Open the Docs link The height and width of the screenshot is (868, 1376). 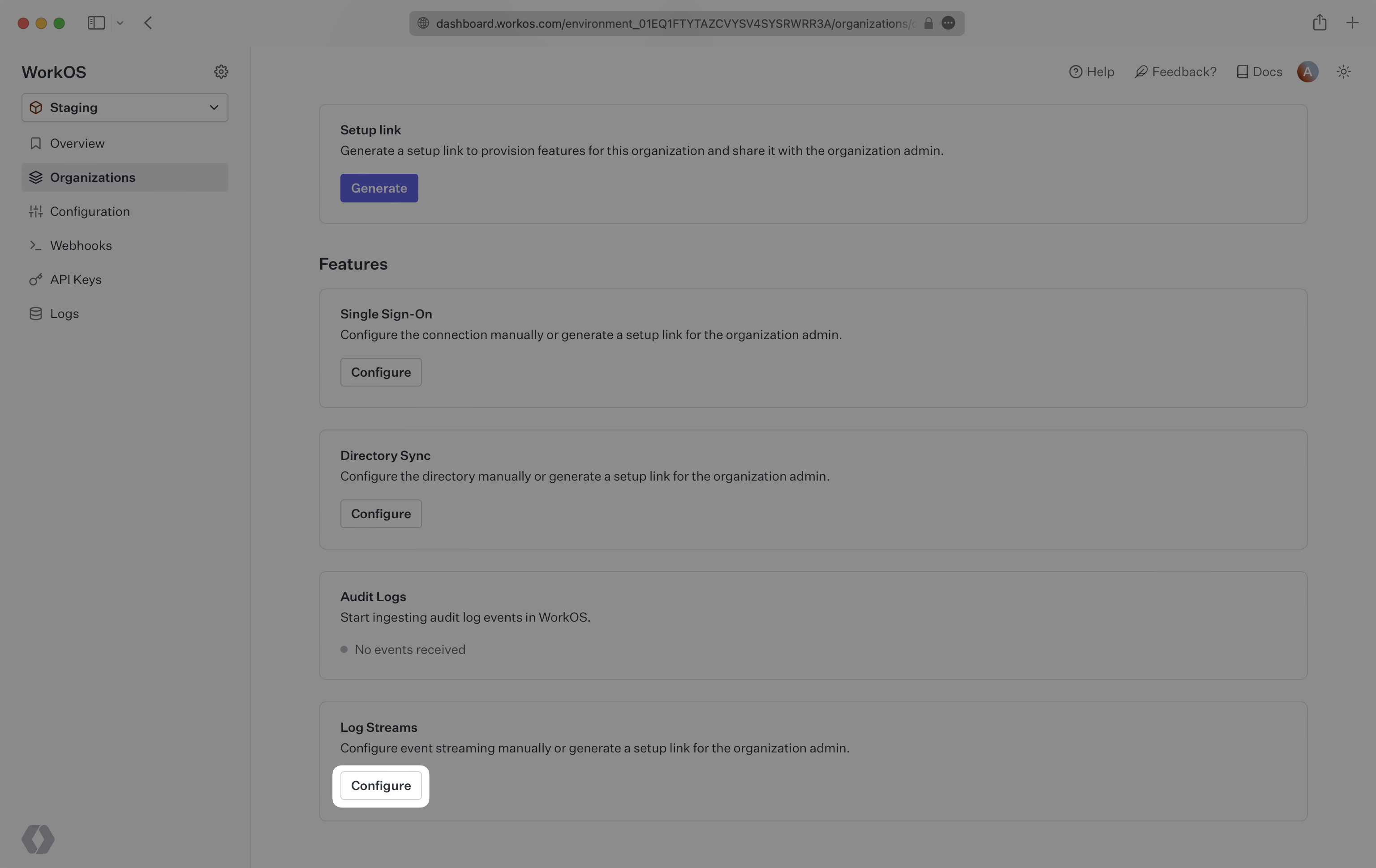pos(1260,71)
